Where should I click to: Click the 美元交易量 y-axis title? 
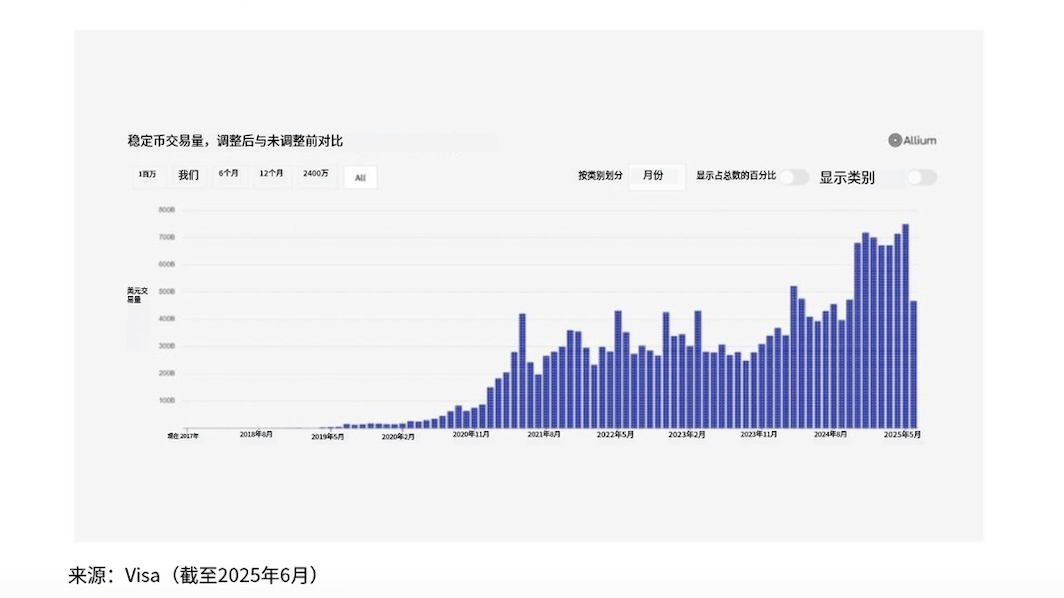coord(137,294)
